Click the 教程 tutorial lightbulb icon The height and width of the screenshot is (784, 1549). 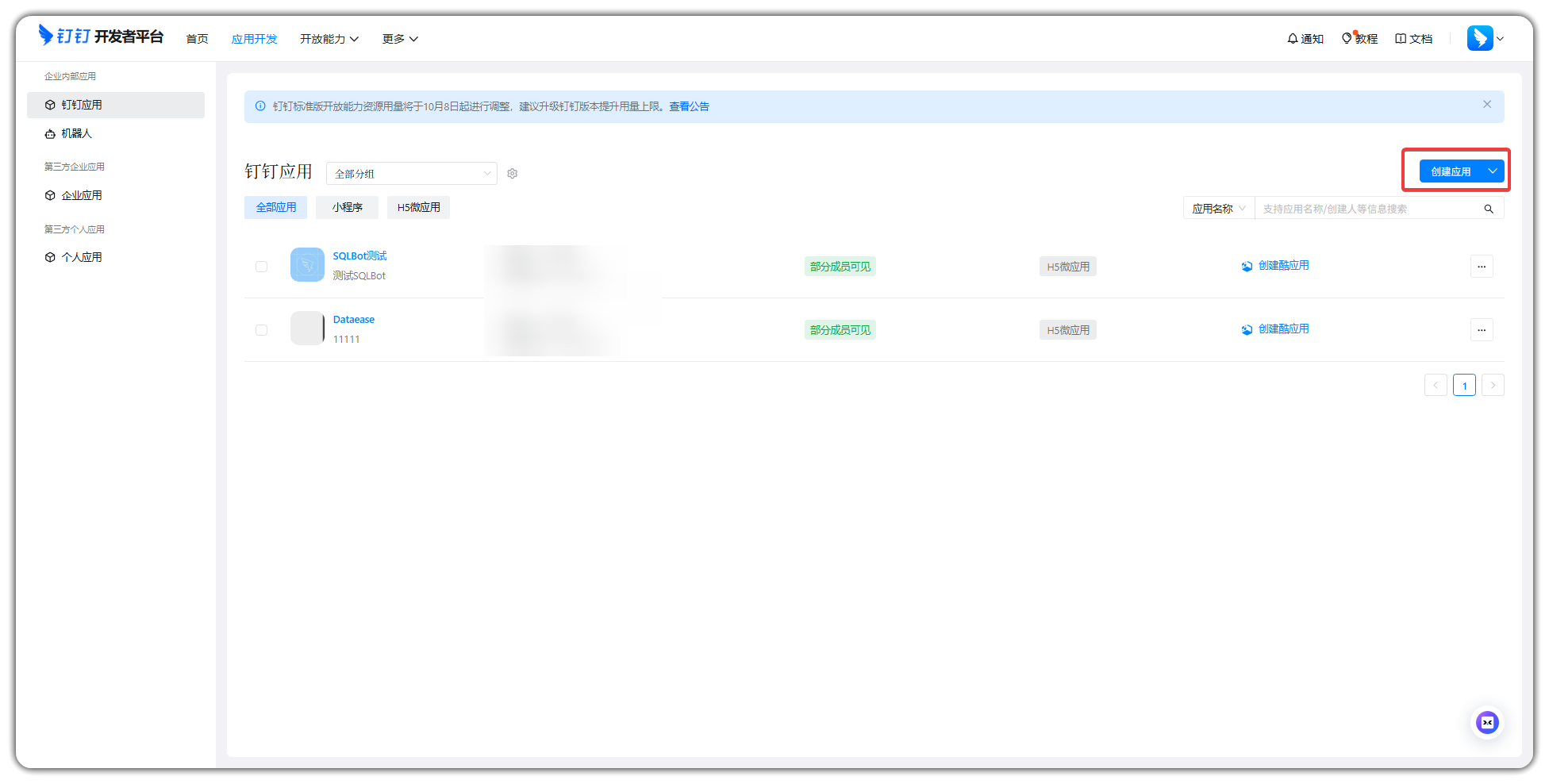coord(1347,39)
